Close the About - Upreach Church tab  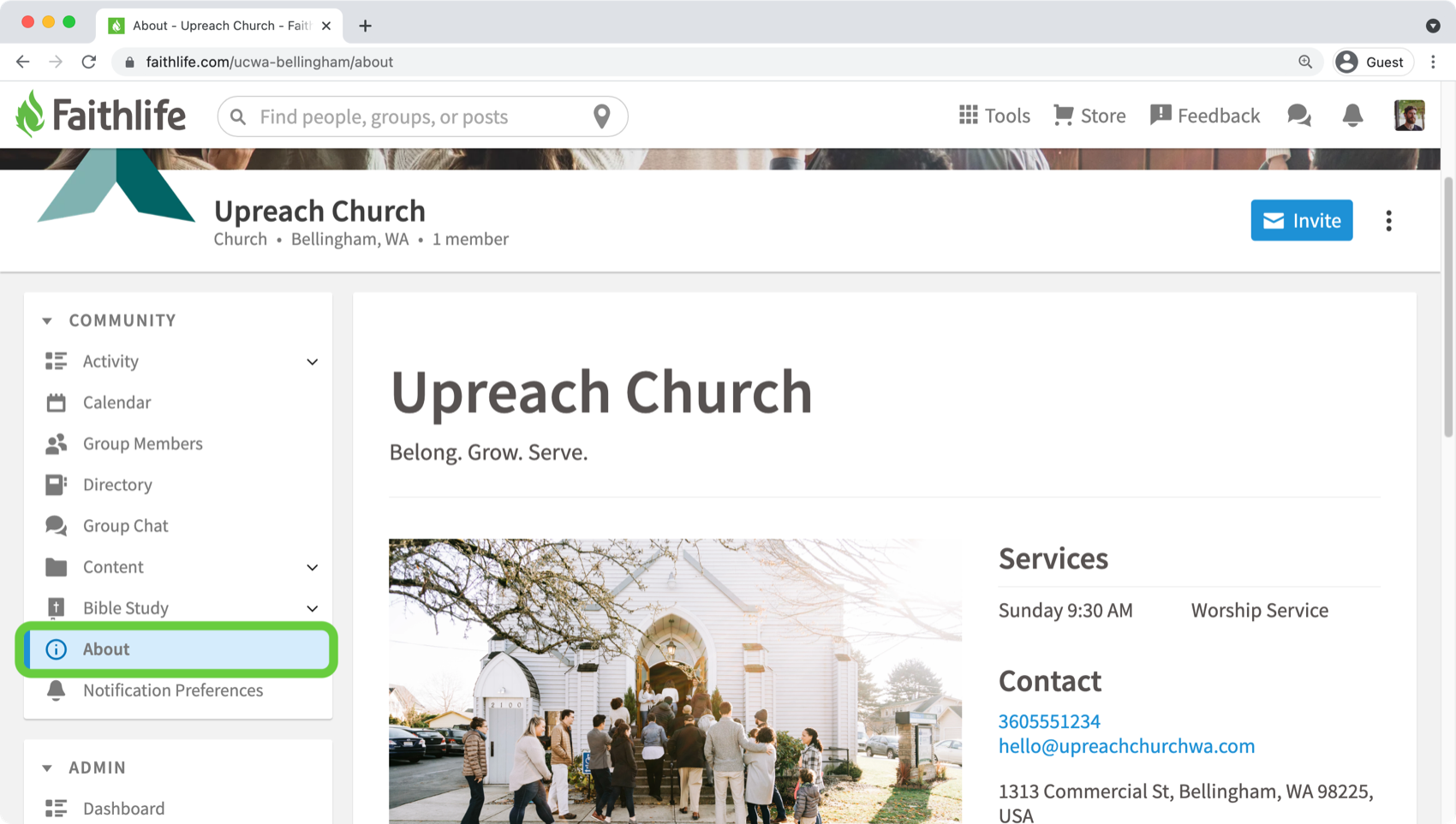point(326,26)
